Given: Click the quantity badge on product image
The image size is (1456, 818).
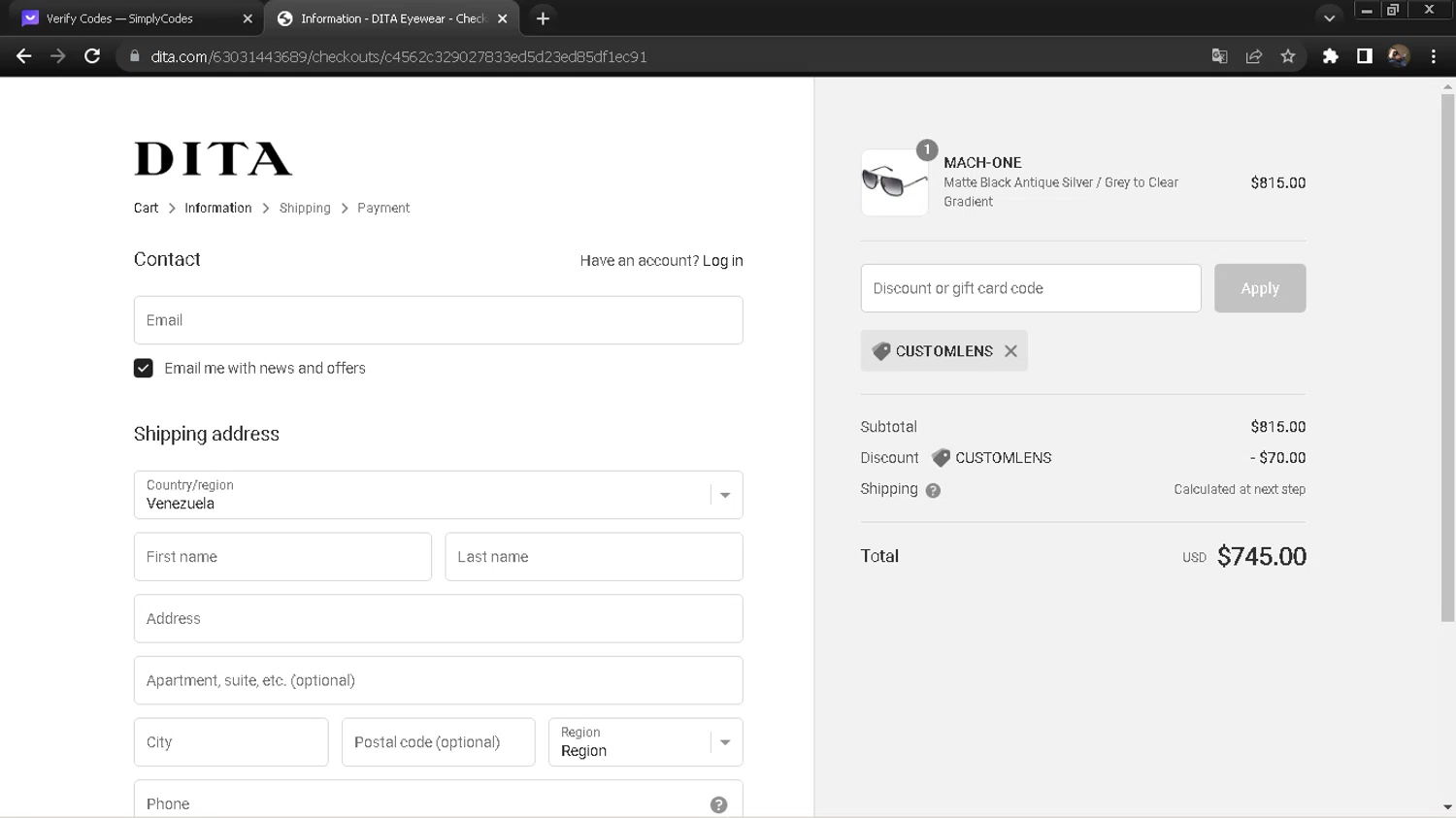Looking at the screenshot, I should point(927,149).
